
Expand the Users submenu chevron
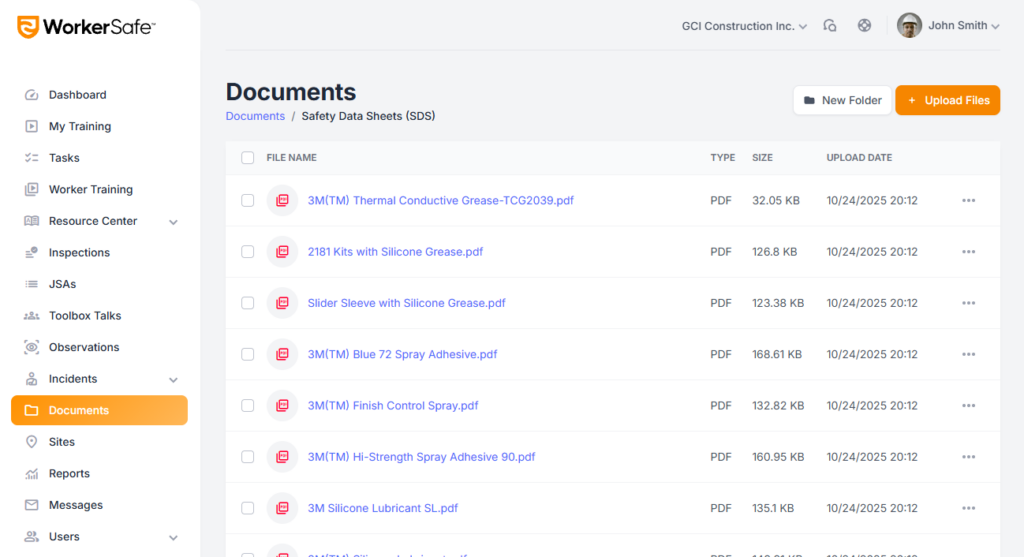(173, 537)
